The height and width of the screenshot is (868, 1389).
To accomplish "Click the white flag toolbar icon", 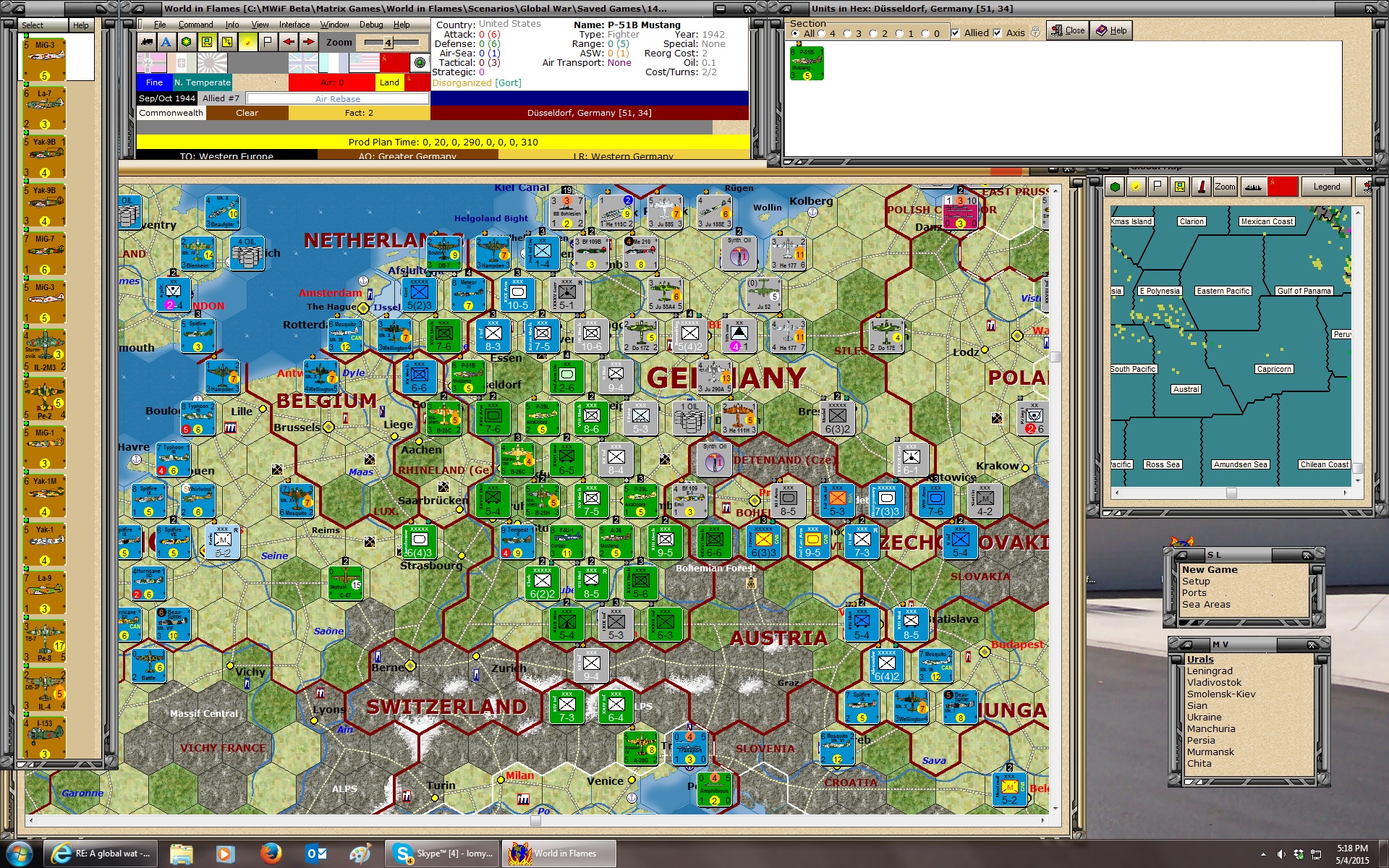I will pos(268,42).
